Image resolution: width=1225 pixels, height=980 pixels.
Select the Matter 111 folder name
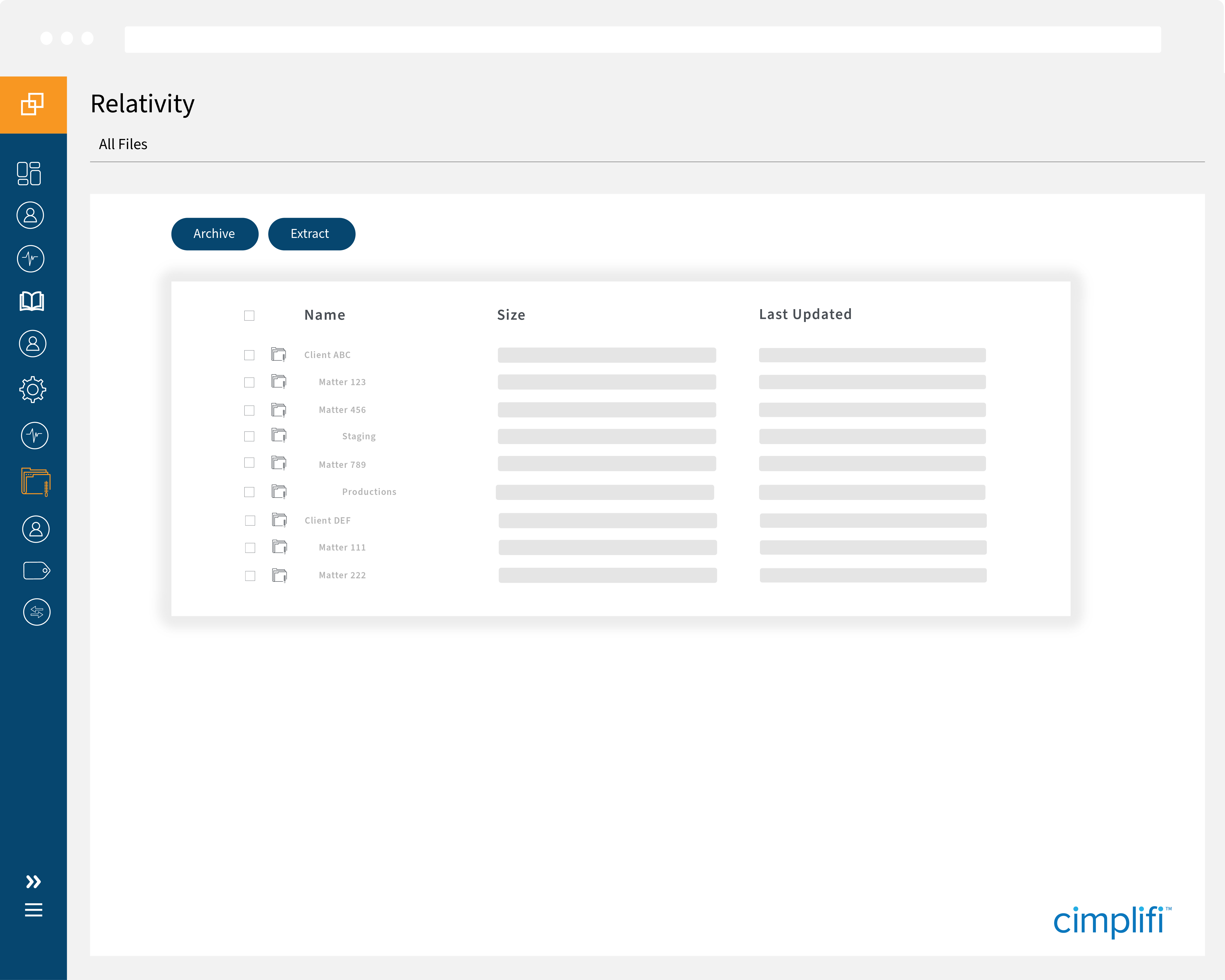click(x=342, y=548)
